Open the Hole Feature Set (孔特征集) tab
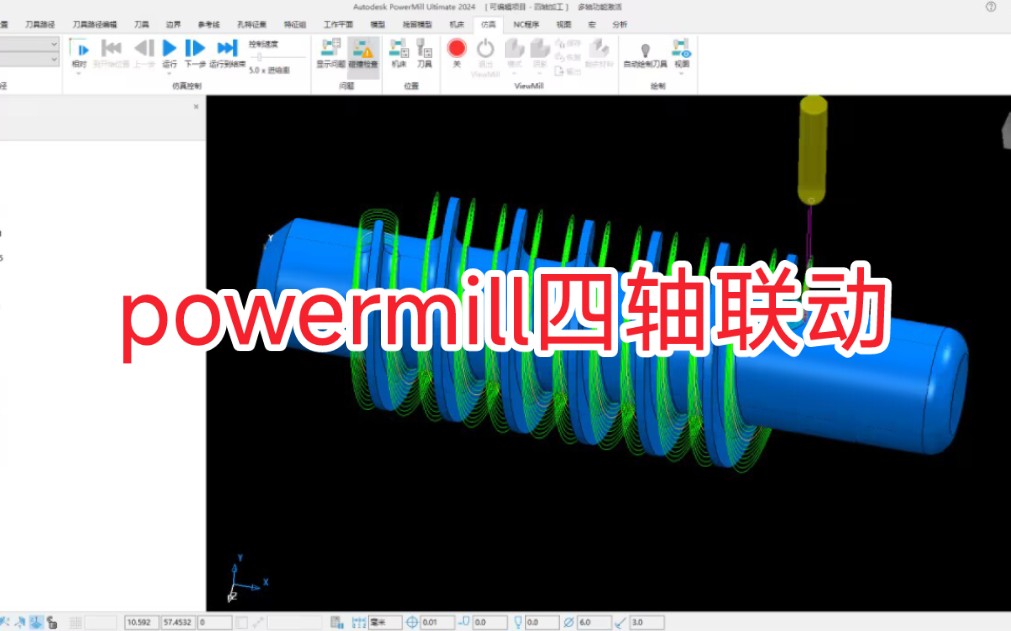 [251, 24]
